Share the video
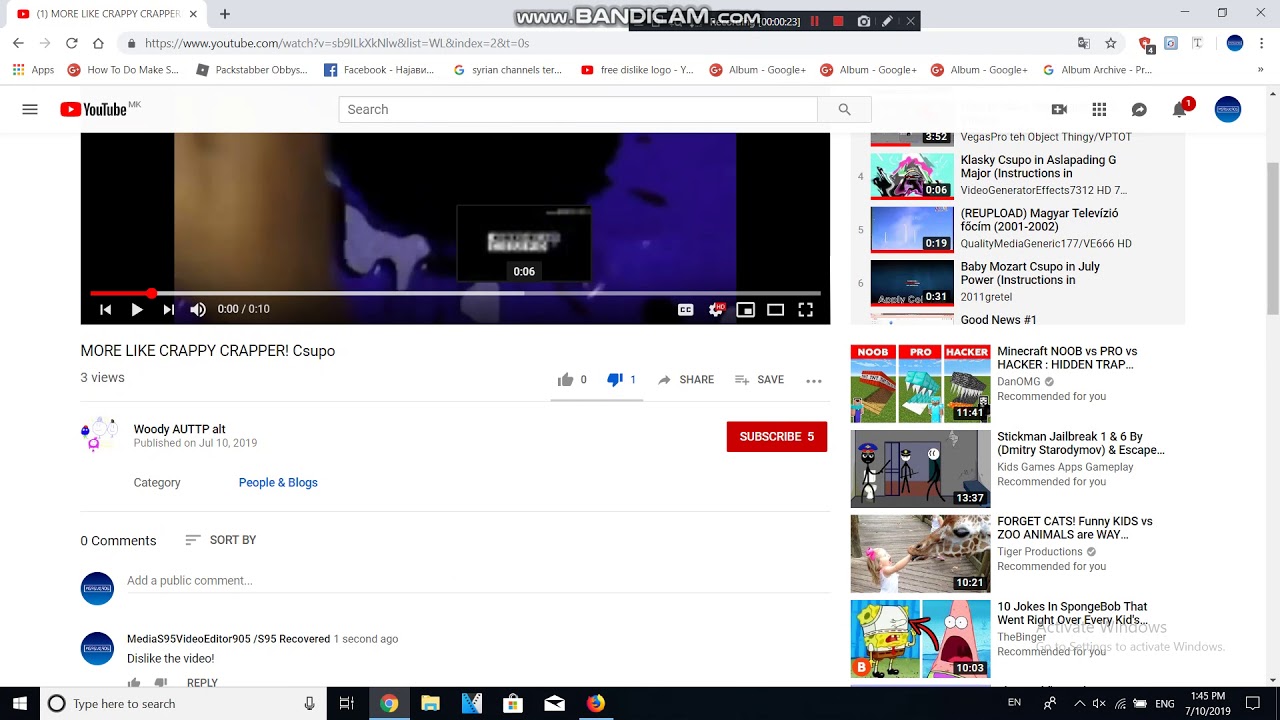The image size is (1280, 720). pos(686,380)
